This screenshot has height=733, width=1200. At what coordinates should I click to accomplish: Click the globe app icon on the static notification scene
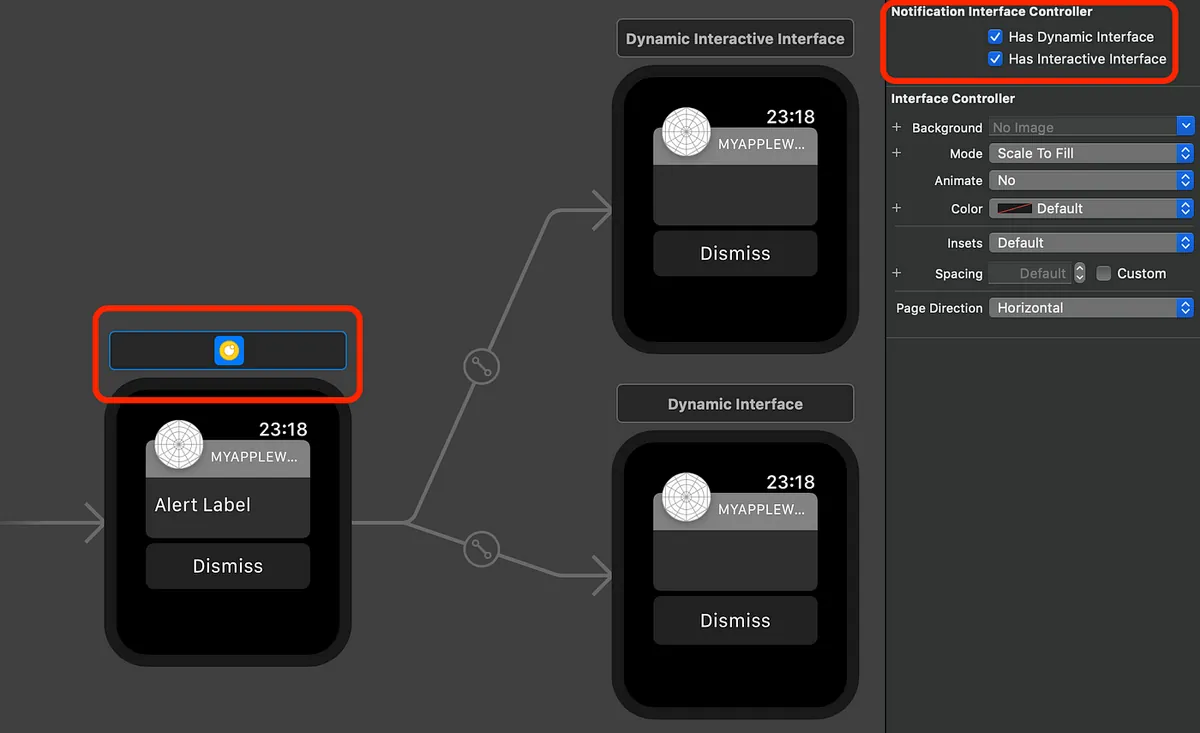(178, 445)
